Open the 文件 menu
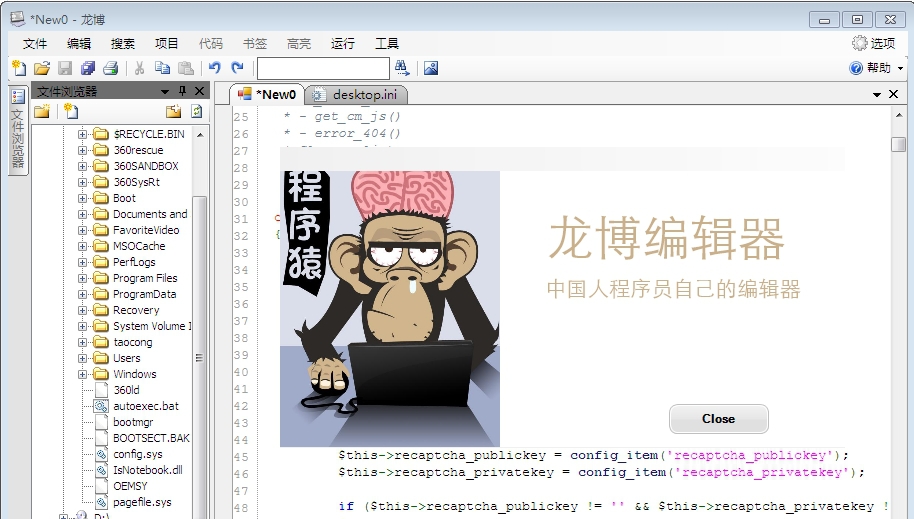 [x=34, y=44]
